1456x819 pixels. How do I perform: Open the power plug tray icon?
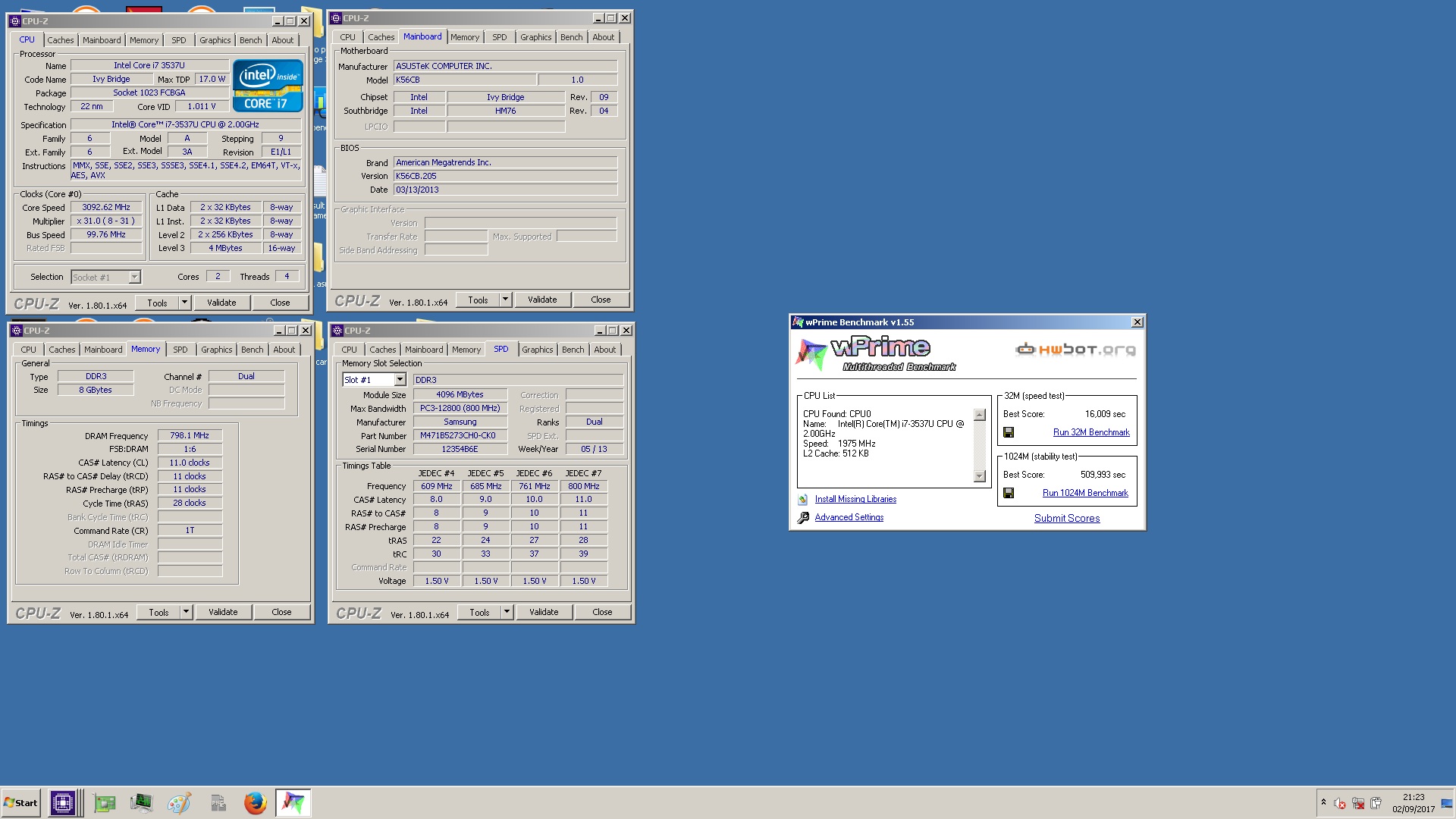click(x=1376, y=803)
